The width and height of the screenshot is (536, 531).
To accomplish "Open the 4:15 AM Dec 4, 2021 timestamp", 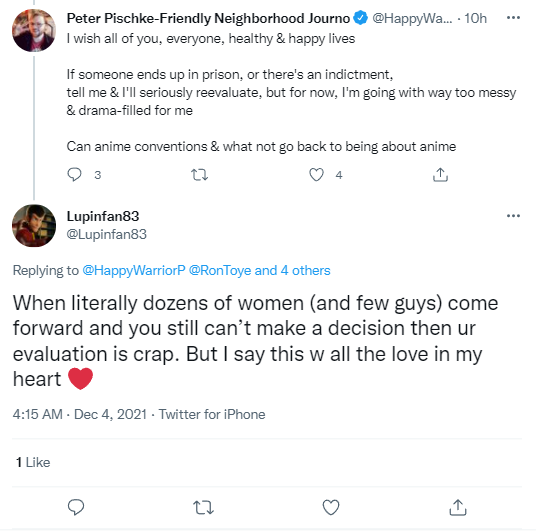I will (80, 414).
